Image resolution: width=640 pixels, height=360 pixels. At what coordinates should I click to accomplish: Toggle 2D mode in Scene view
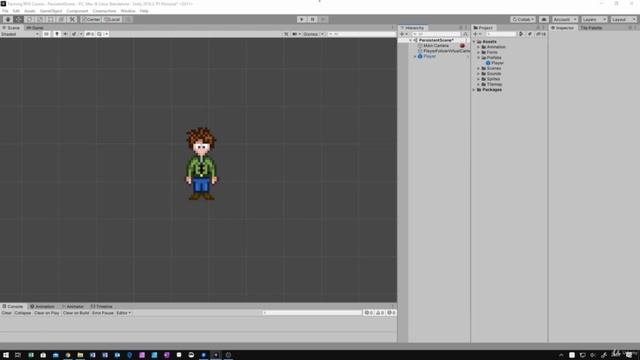(x=46, y=34)
